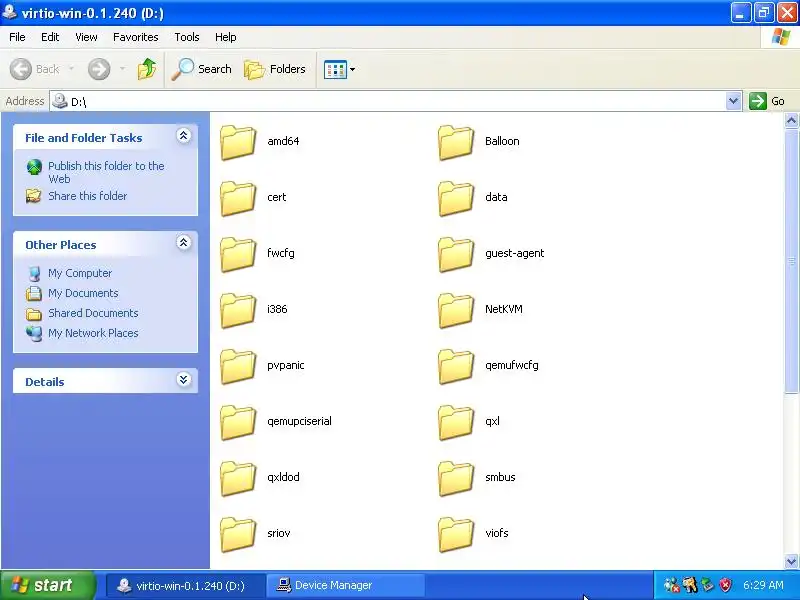Expand the Address bar dropdown

[733, 101]
